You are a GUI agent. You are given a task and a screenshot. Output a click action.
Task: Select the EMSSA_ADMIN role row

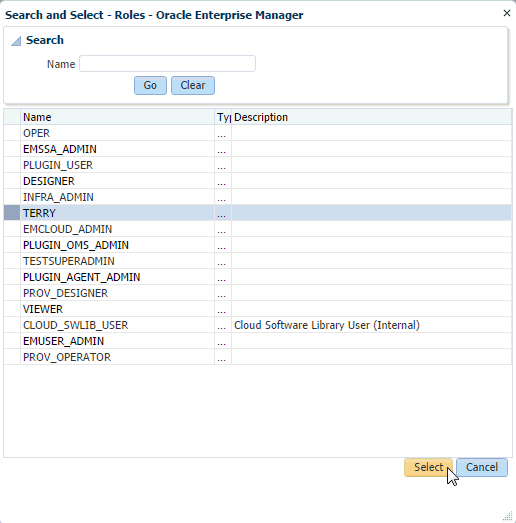pos(257,149)
